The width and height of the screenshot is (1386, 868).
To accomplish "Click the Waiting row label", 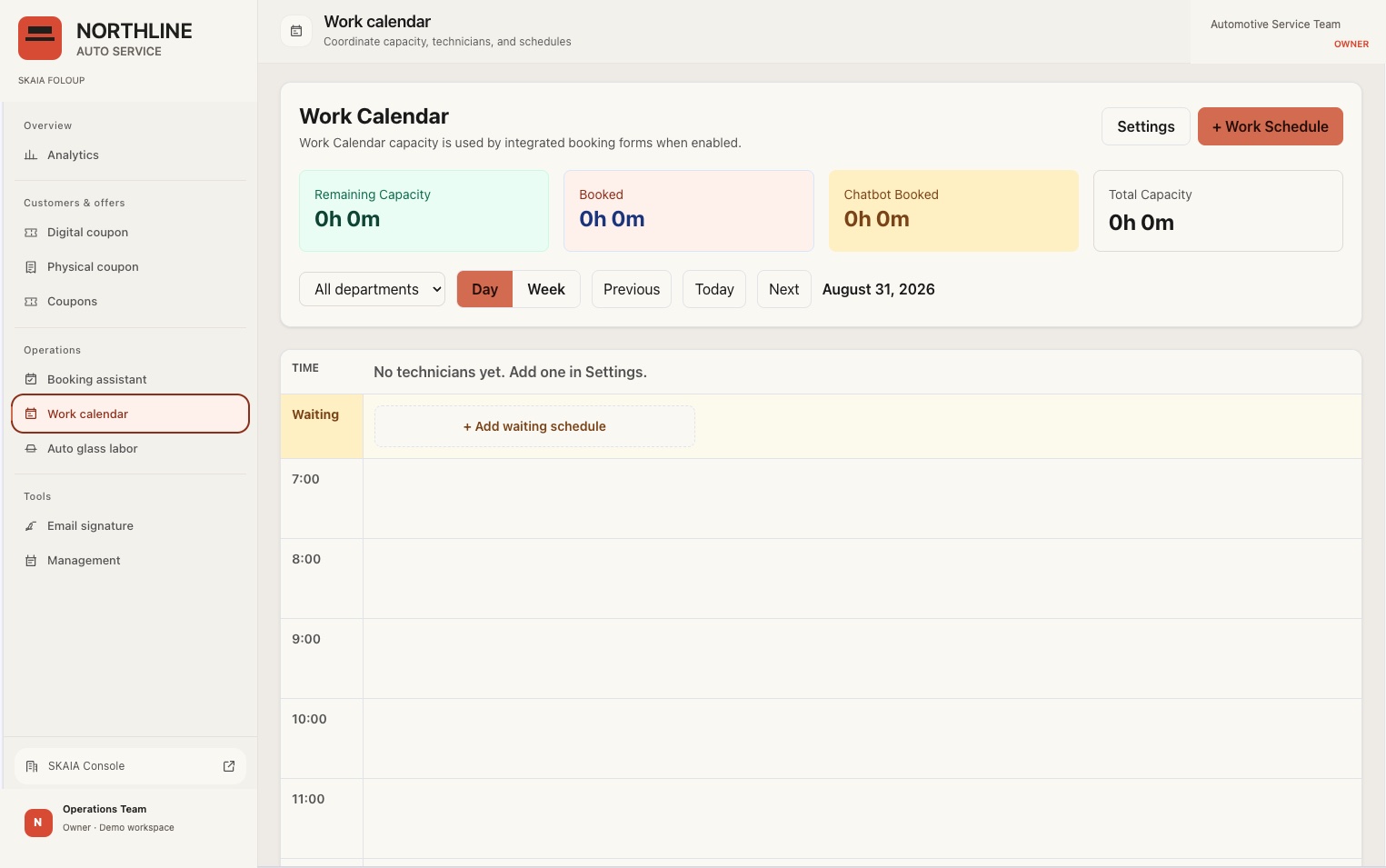I will [315, 414].
